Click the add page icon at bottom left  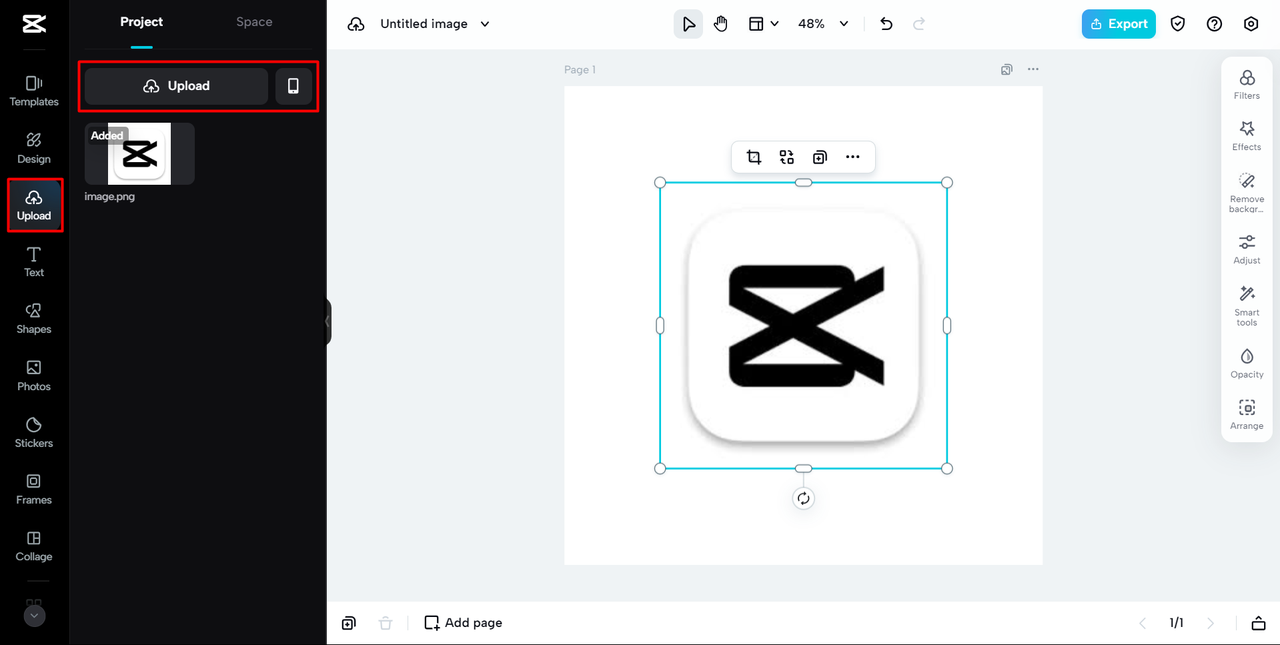pyautogui.click(x=348, y=623)
